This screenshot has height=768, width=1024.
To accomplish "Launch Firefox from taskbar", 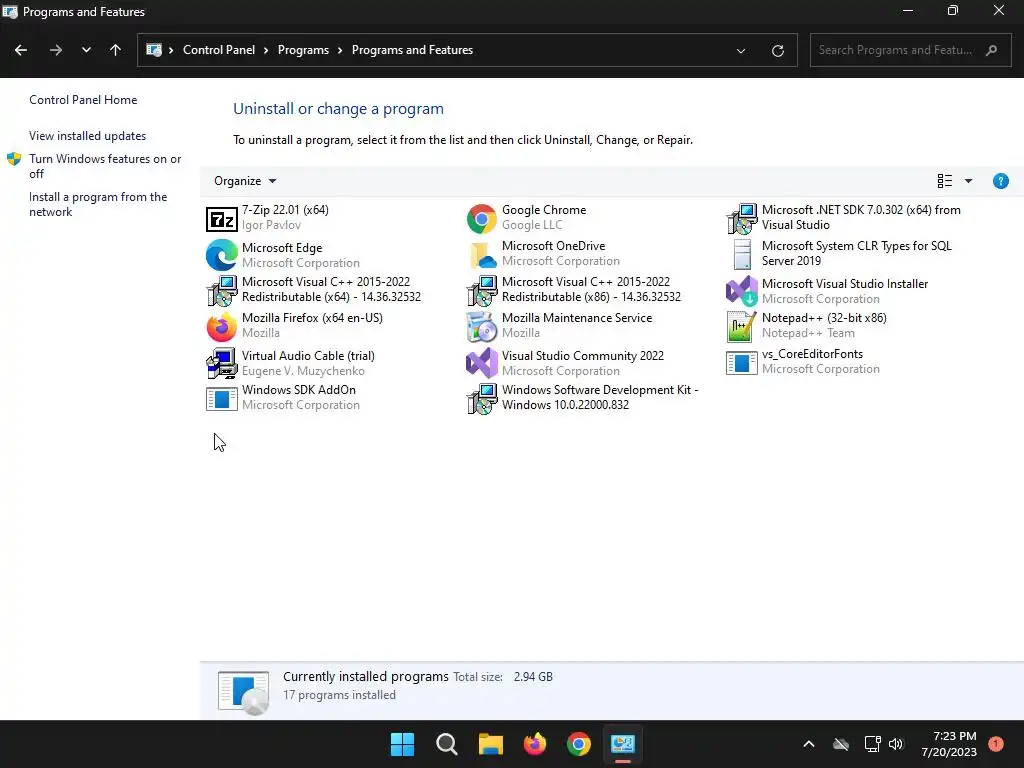I will click(x=535, y=744).
